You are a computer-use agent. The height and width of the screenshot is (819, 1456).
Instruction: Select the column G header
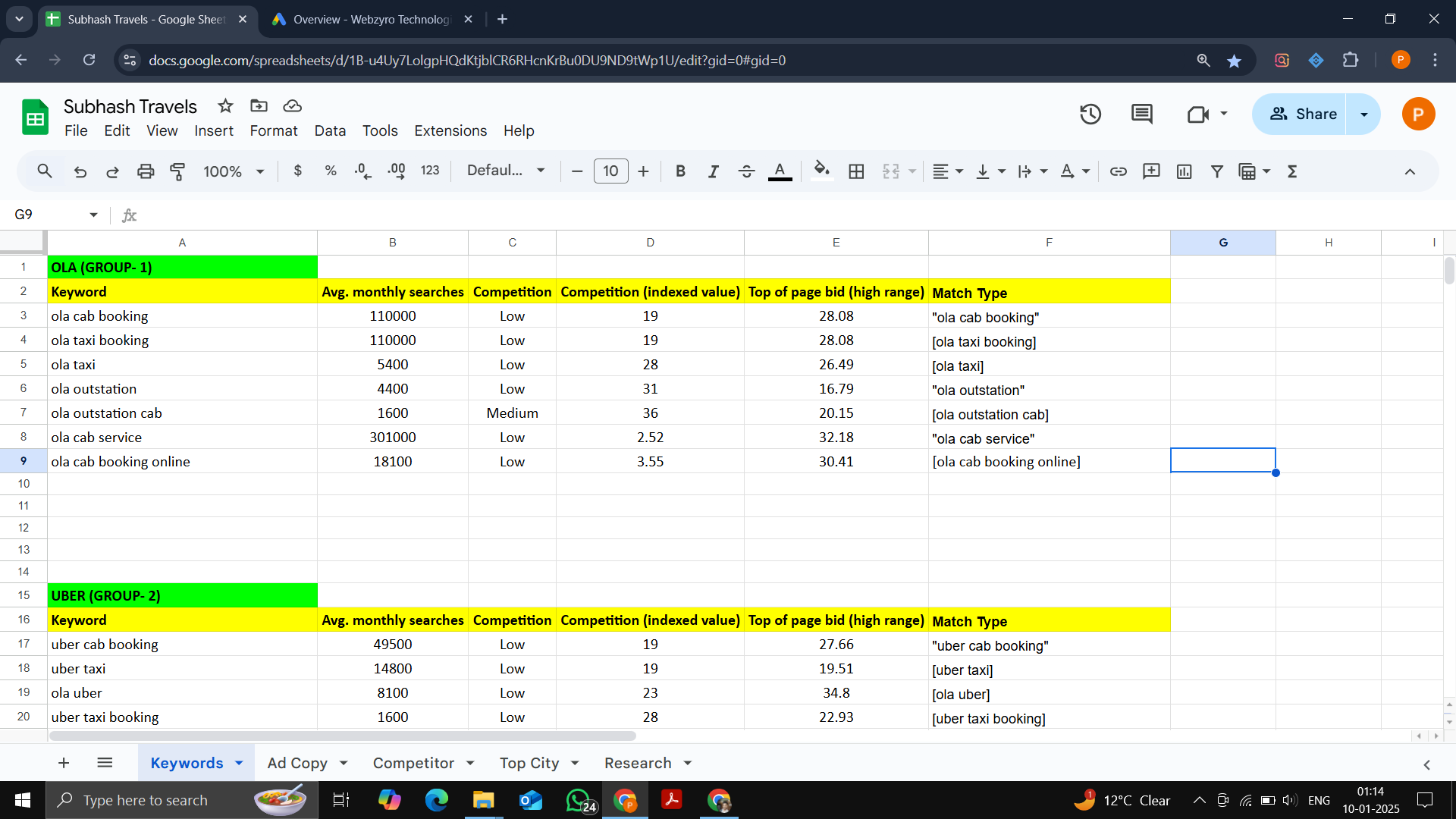click(1222, 243)
